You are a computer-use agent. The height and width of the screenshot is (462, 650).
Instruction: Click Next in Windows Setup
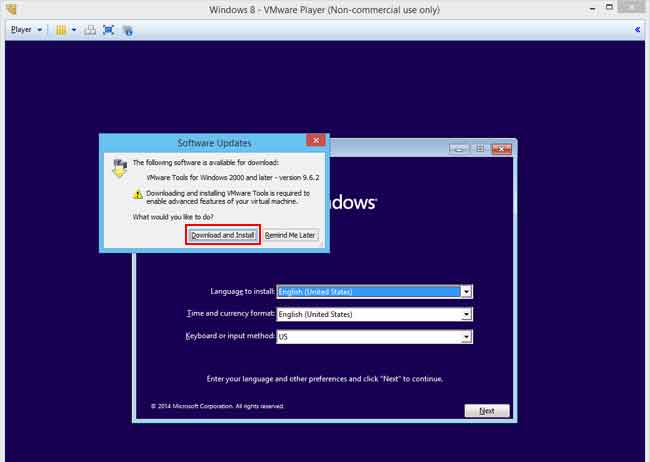pos(487,411)
